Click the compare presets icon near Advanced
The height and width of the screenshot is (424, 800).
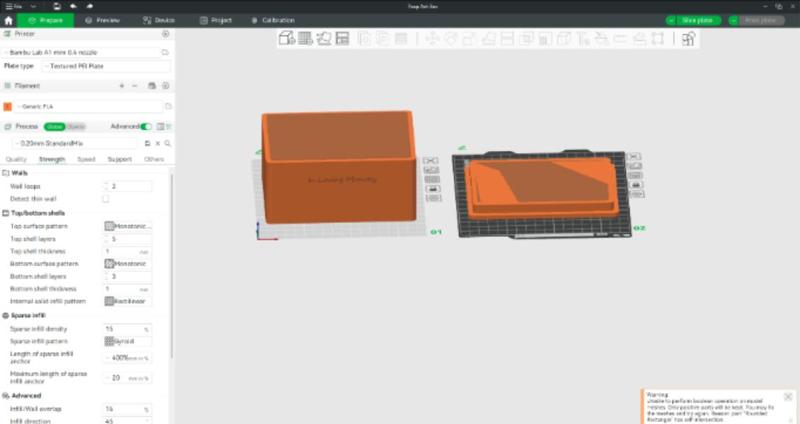(161, 127)
